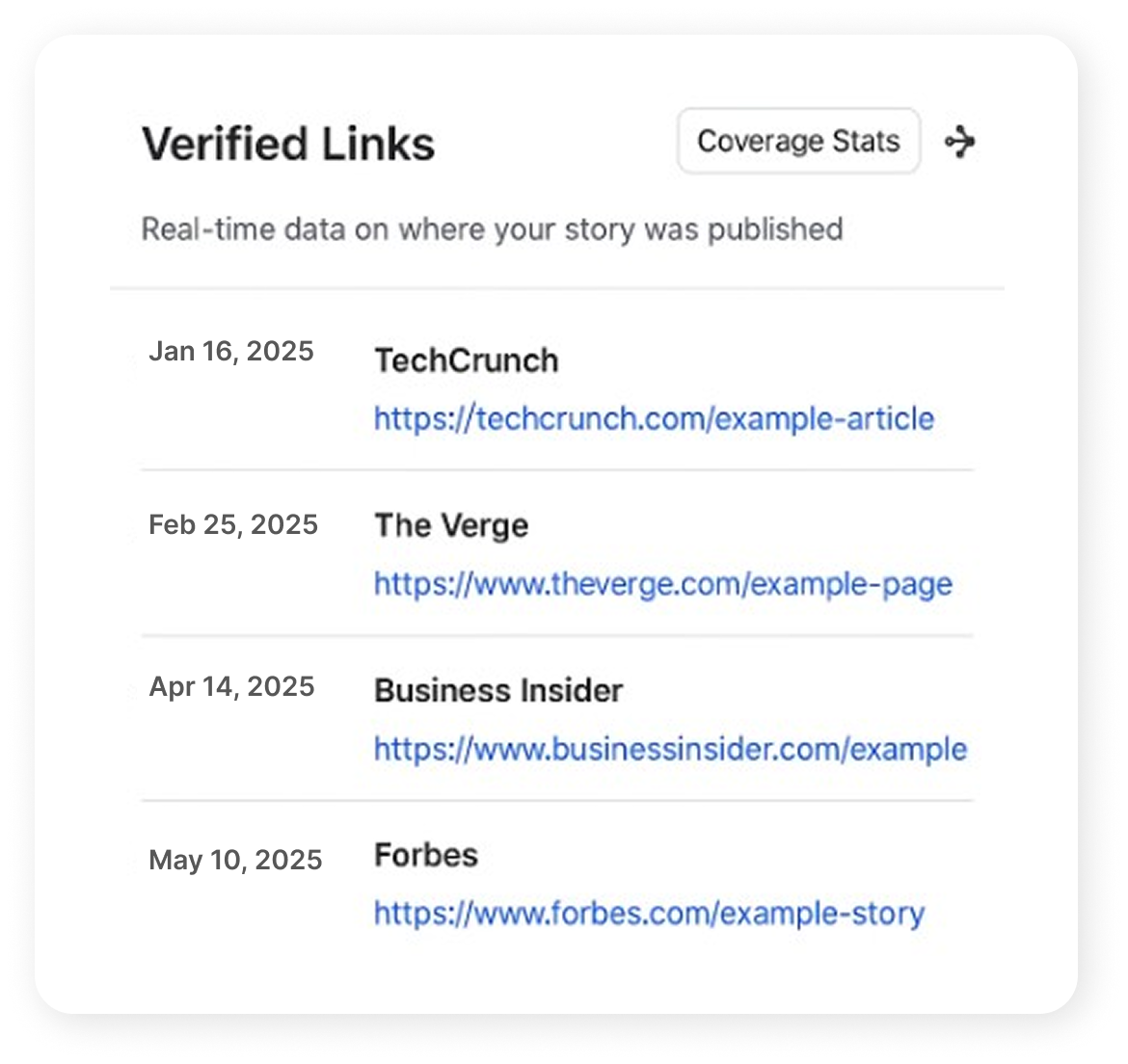Click divider between The Verge and Business Insider
The height and width of the screenshot is (1064, 1128).
[x=556, y=636]
